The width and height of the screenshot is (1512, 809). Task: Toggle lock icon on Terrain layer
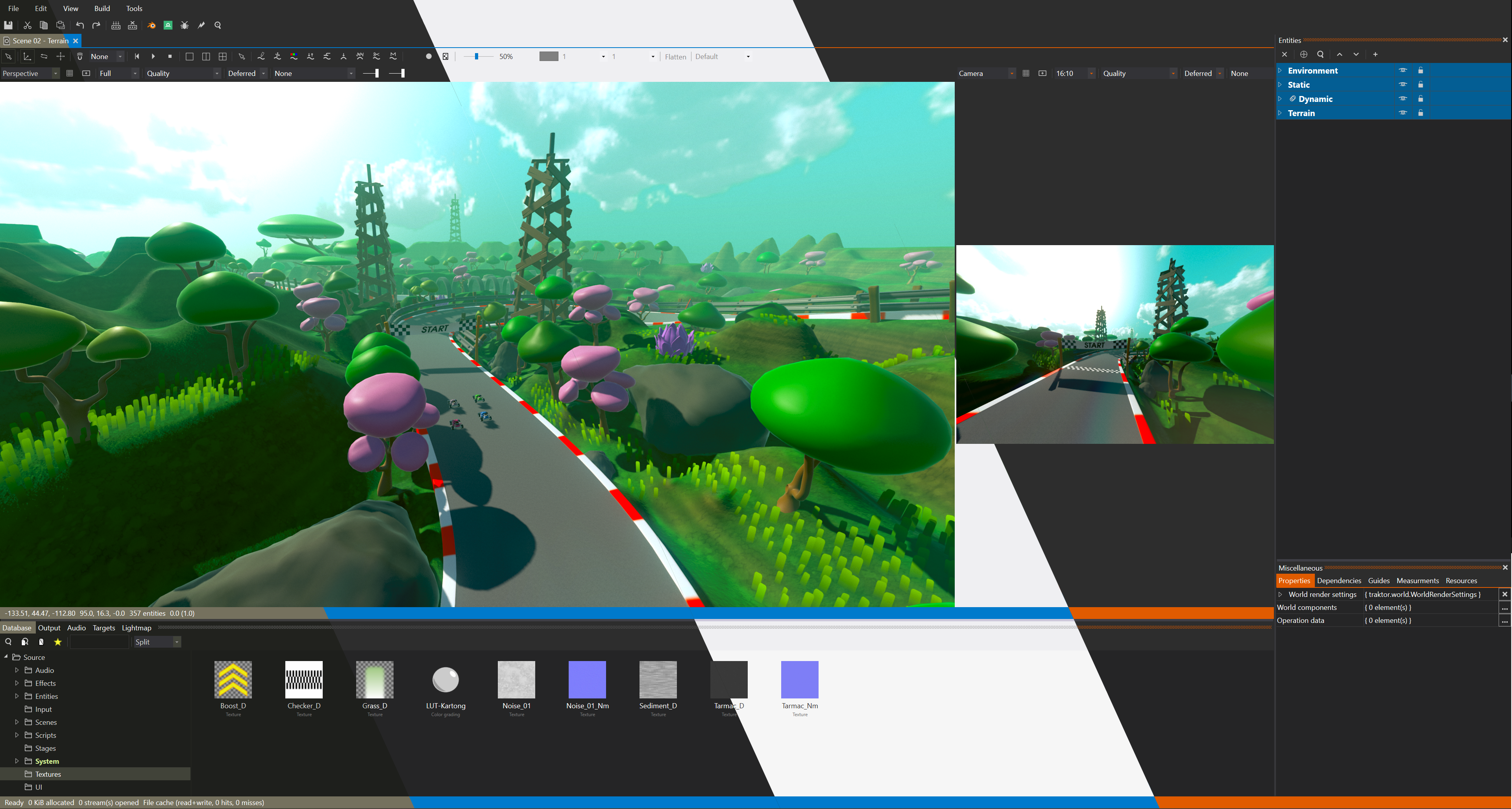coord(1420,113)
